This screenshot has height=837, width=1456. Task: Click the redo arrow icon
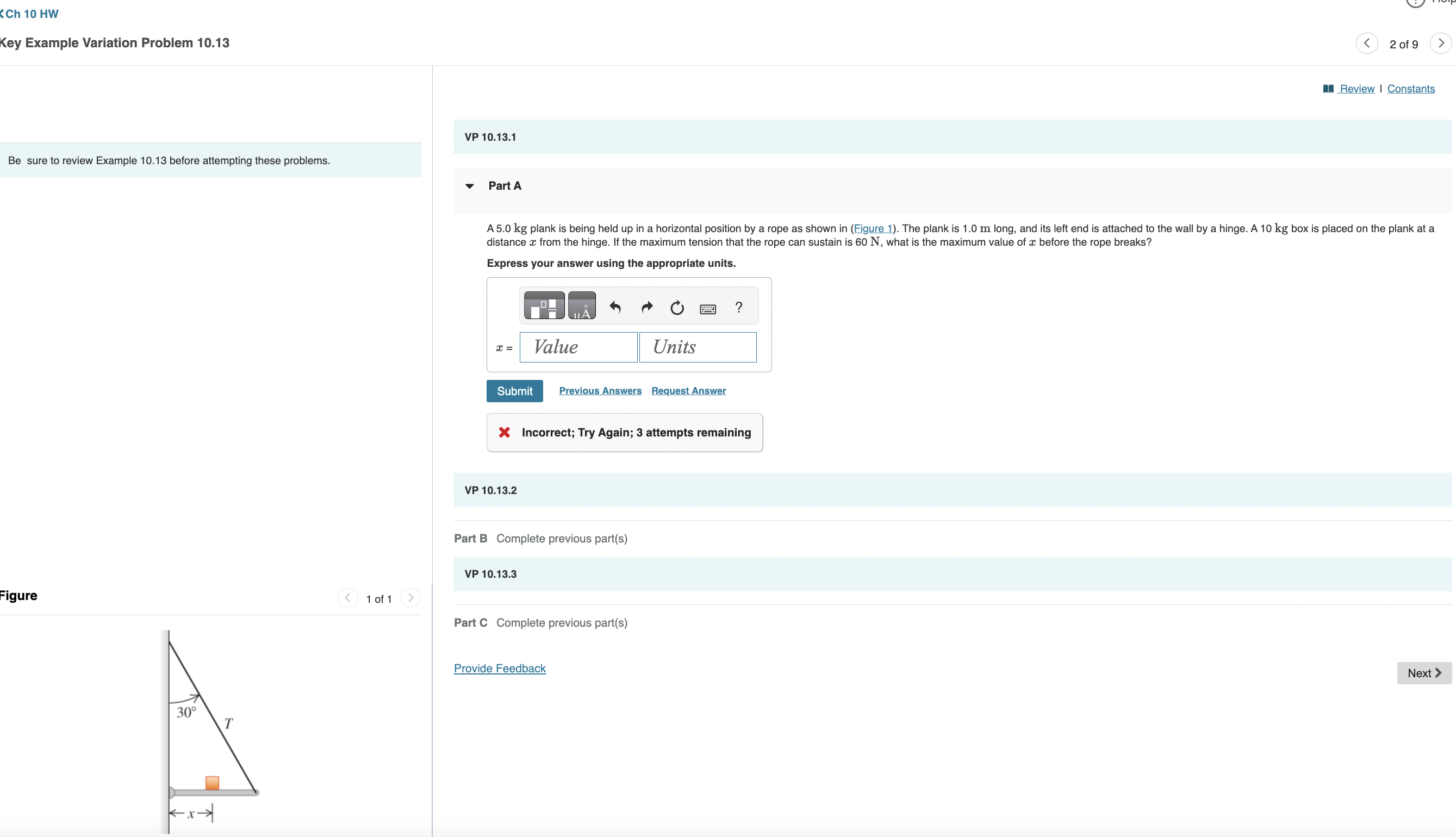click(646, 308)
